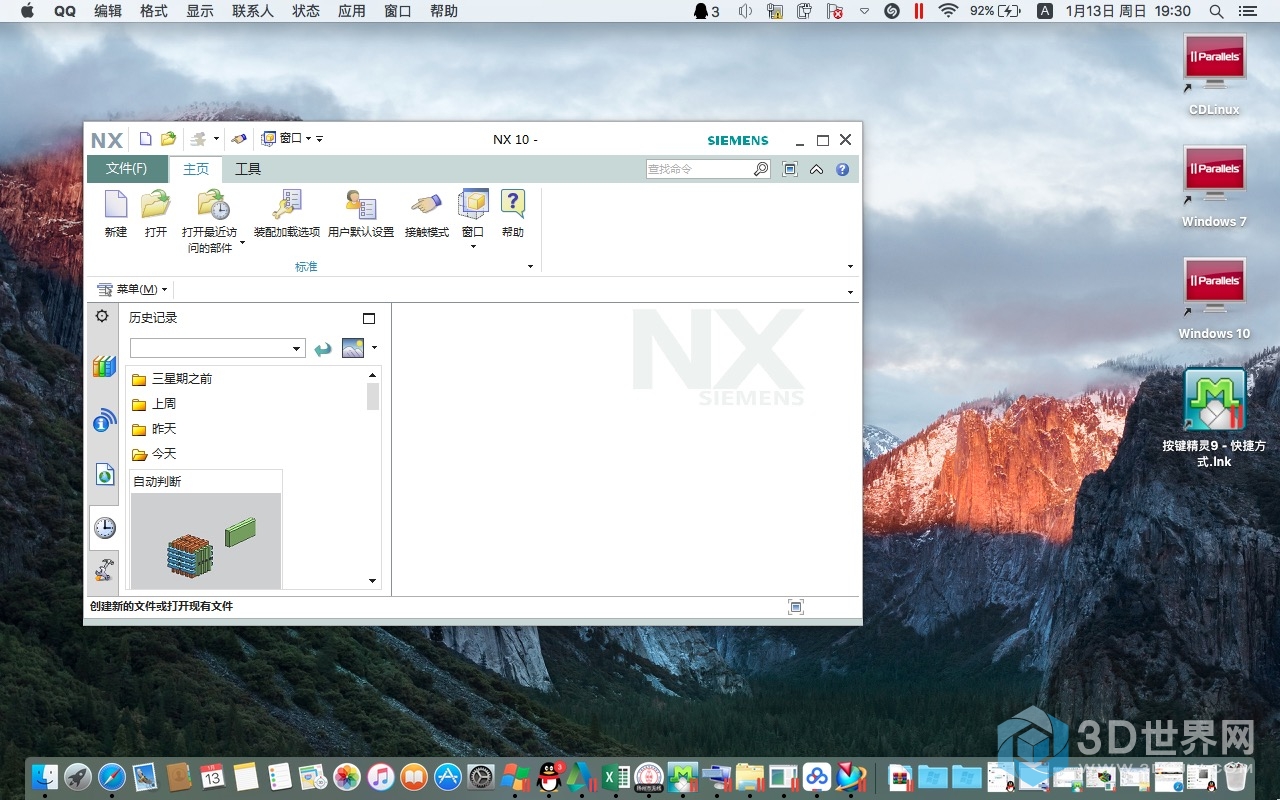Open the Web Browser icon in sidebar
The height and width of the screenshot is (800, 1280).
[105, 474]
